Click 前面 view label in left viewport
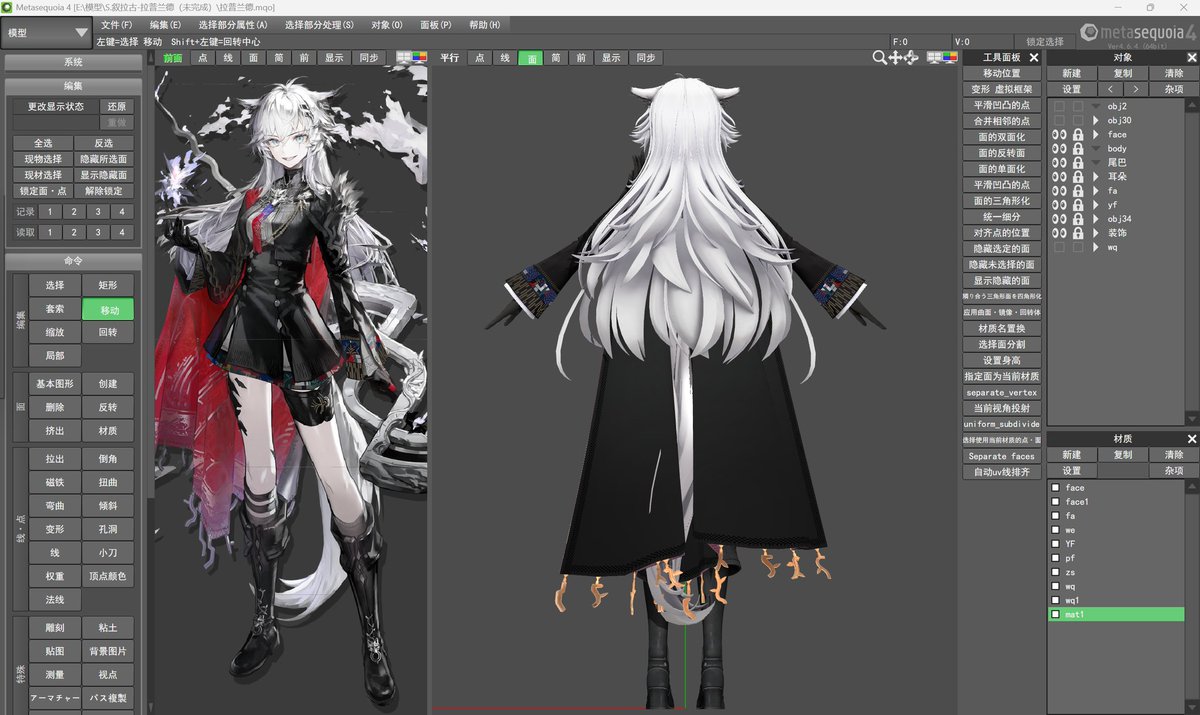 point(173,58)
